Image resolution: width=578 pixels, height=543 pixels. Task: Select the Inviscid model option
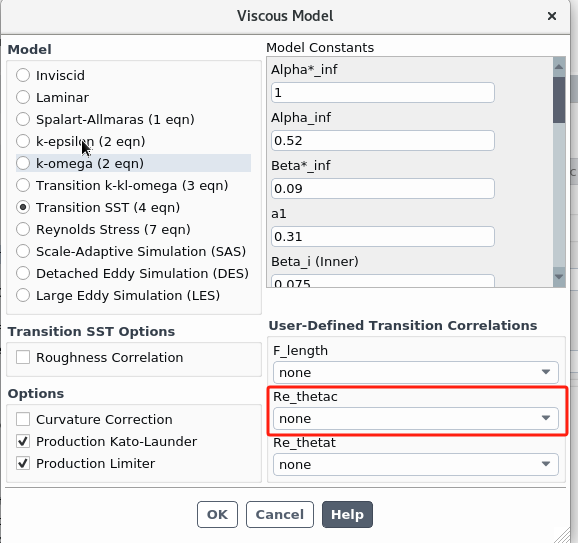[x=23, y=75]
